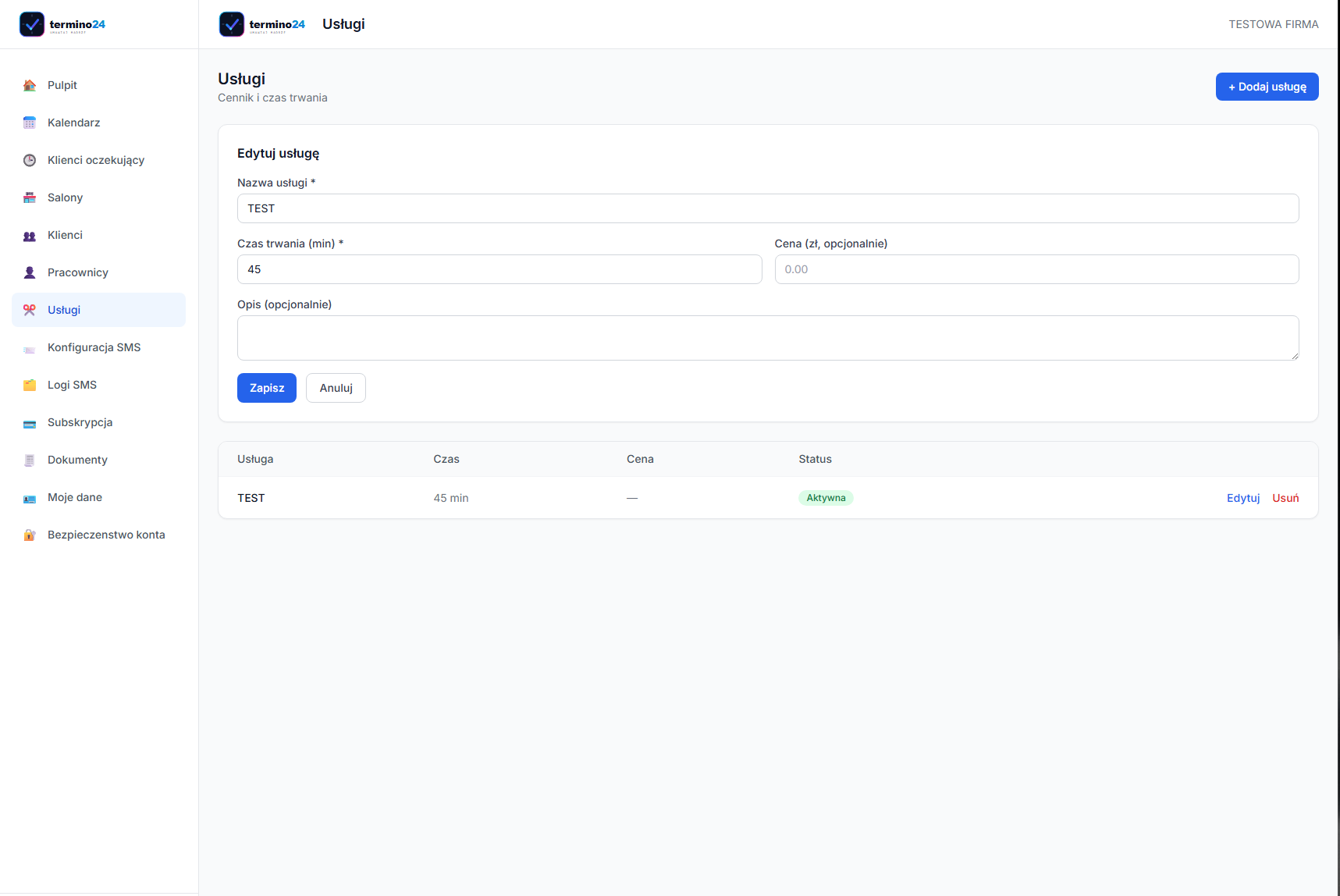This screenshot has height=896, width=1340.
Task: Click the Bezpieczeństwo konta lock icon
Action: [x=30, y=535]
